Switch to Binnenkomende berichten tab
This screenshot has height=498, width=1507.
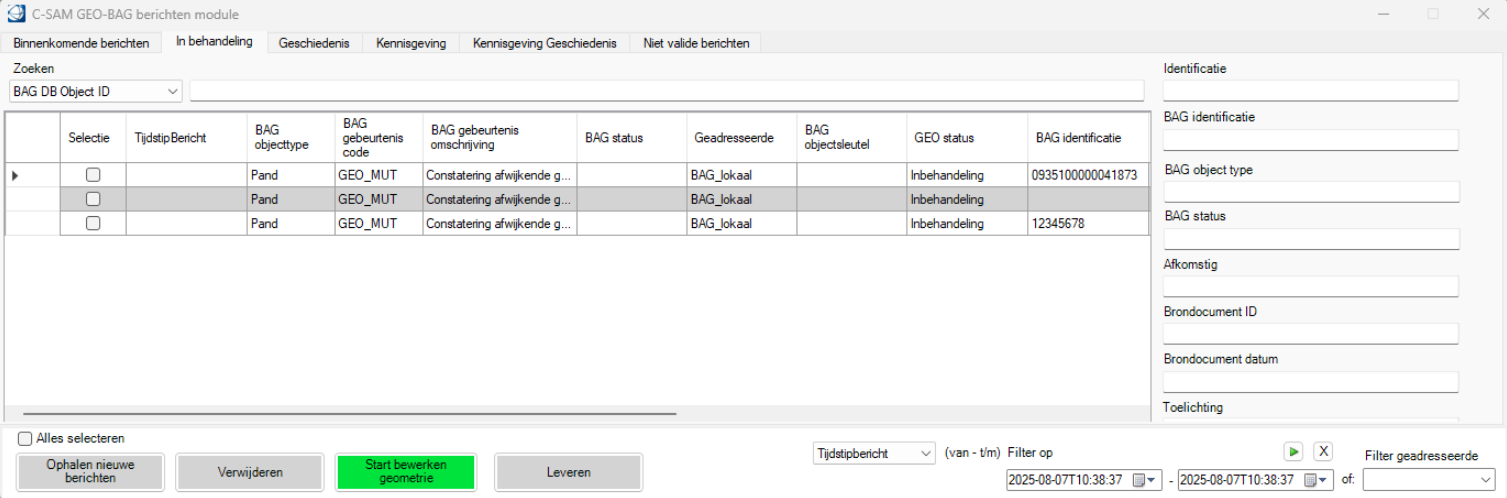(x=81, y=43)
